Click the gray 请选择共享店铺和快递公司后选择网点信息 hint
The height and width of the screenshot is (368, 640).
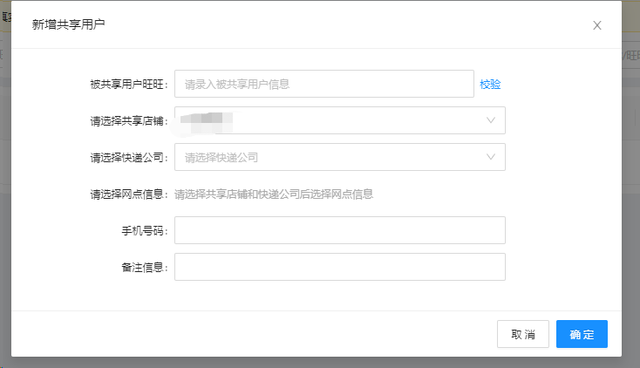[x=273, y=194]
